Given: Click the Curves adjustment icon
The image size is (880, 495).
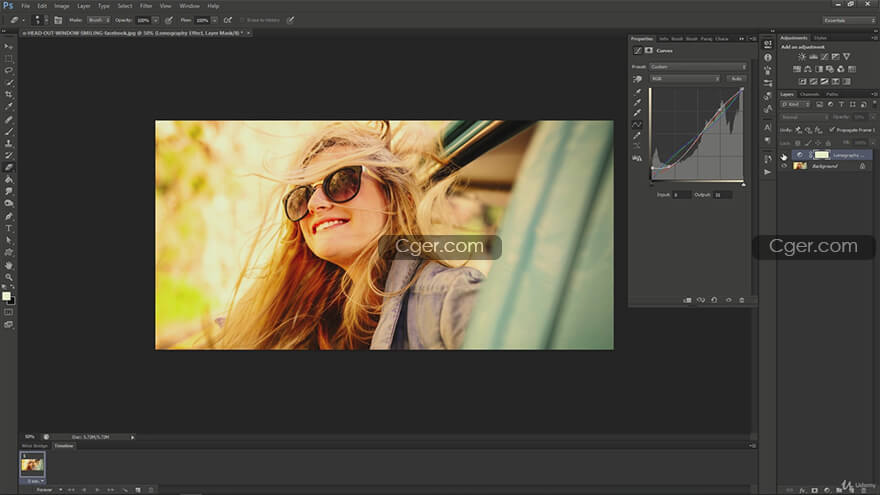Looking at the screenshot, I should [824, 57].
